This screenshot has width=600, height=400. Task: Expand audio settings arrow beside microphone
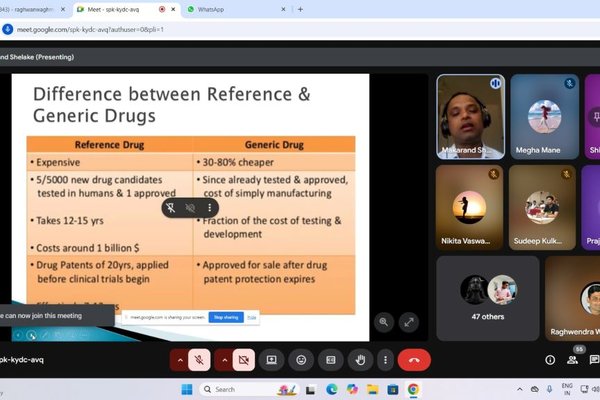click(180, 359)
